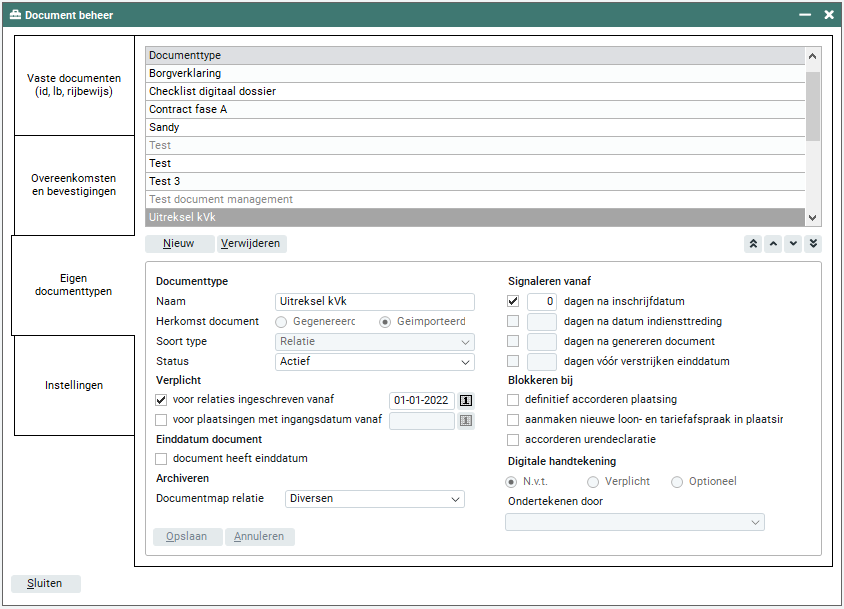Check 'definitief accorderen plaatsing' option
The width and height of the screenshot is (844, 609).
[513, 400]
